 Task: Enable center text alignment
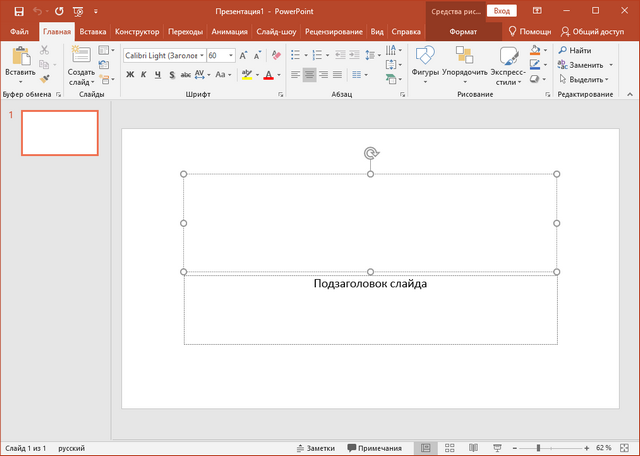tap(309, 75)
